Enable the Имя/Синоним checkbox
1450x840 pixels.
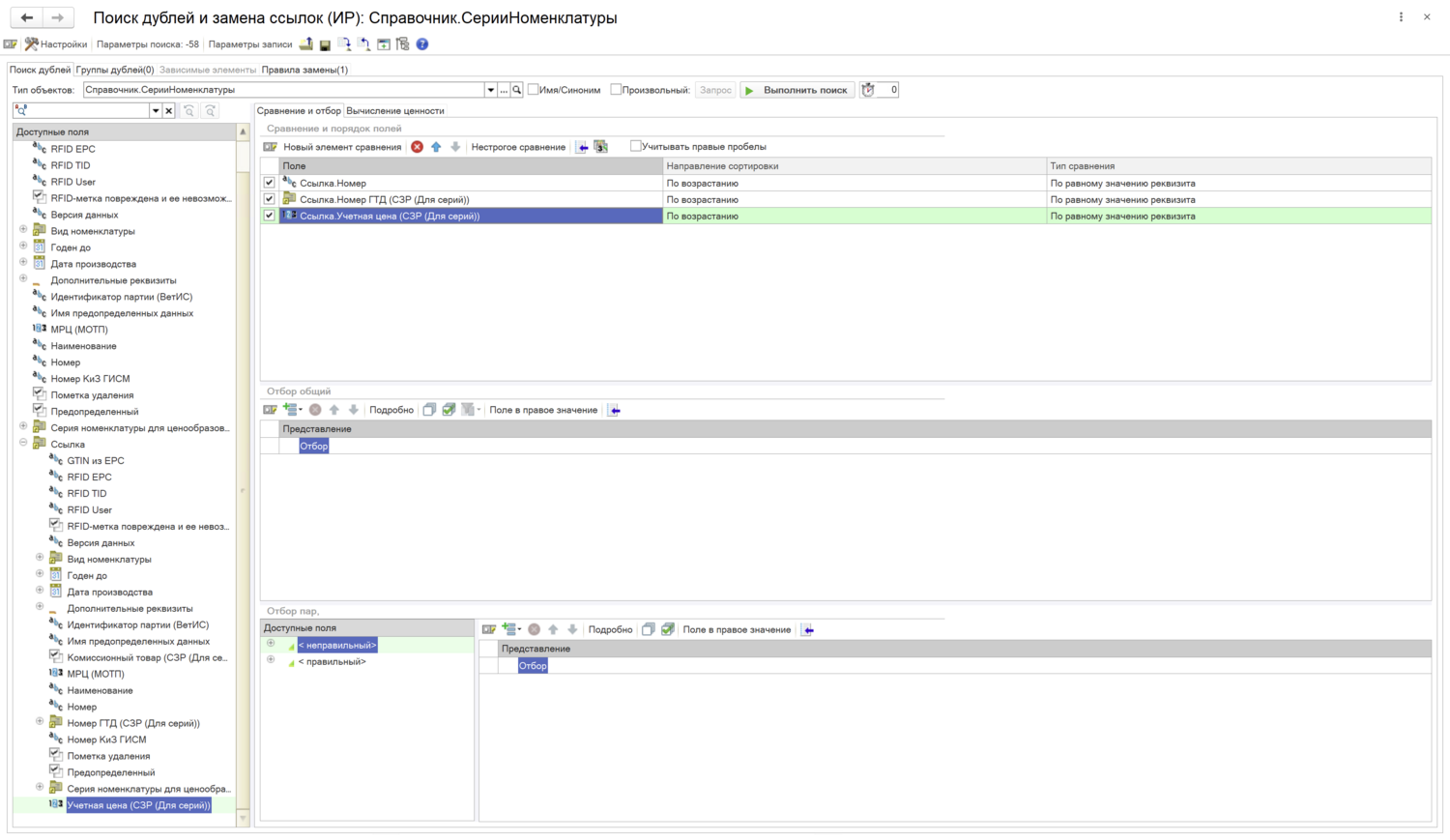[534, 90]
